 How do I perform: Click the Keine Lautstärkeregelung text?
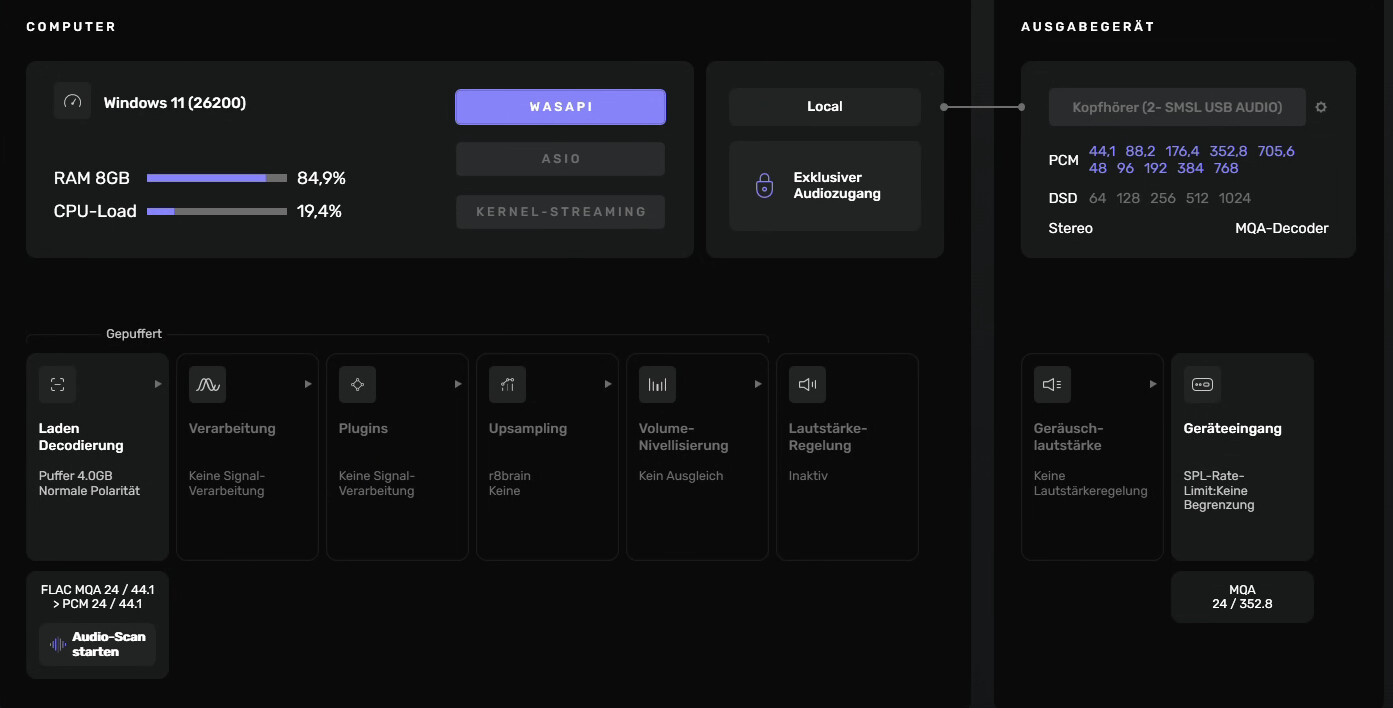[x=1090, y=483]
